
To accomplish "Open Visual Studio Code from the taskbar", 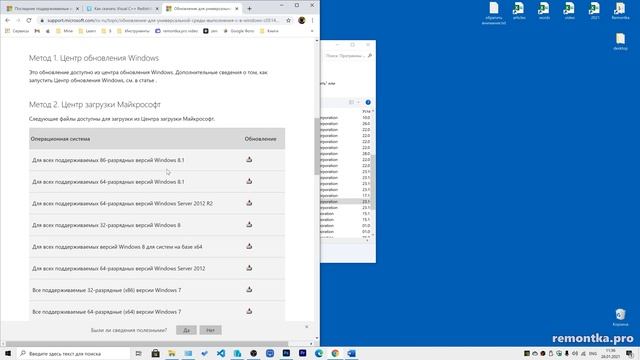I will click(221, 353).
